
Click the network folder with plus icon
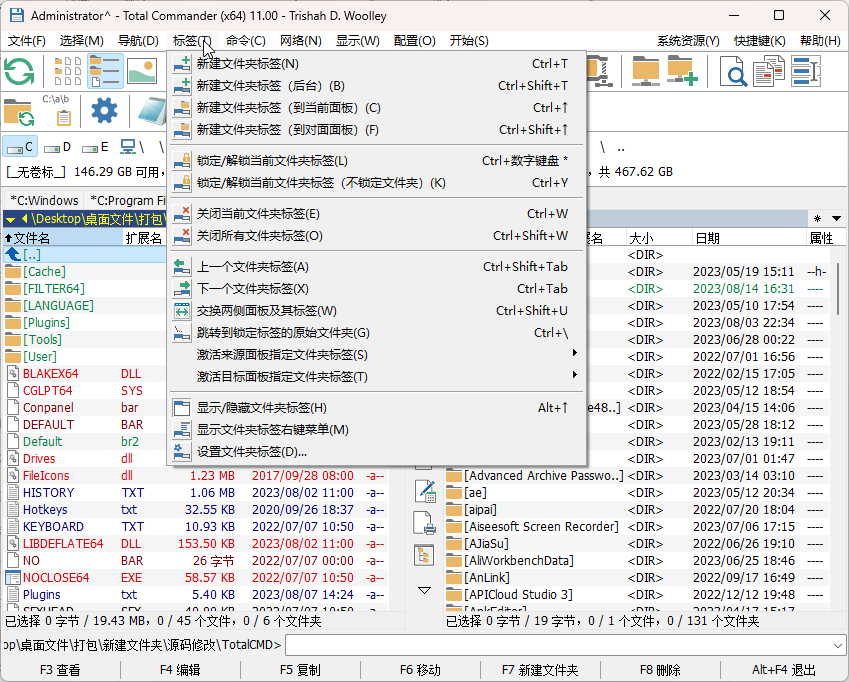(682, 71)
